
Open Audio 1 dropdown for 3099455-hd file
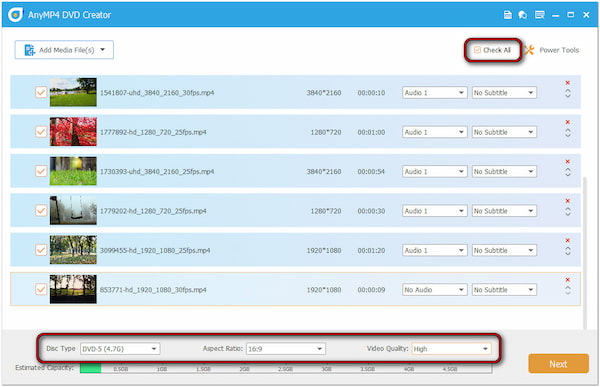pos(434,250)
